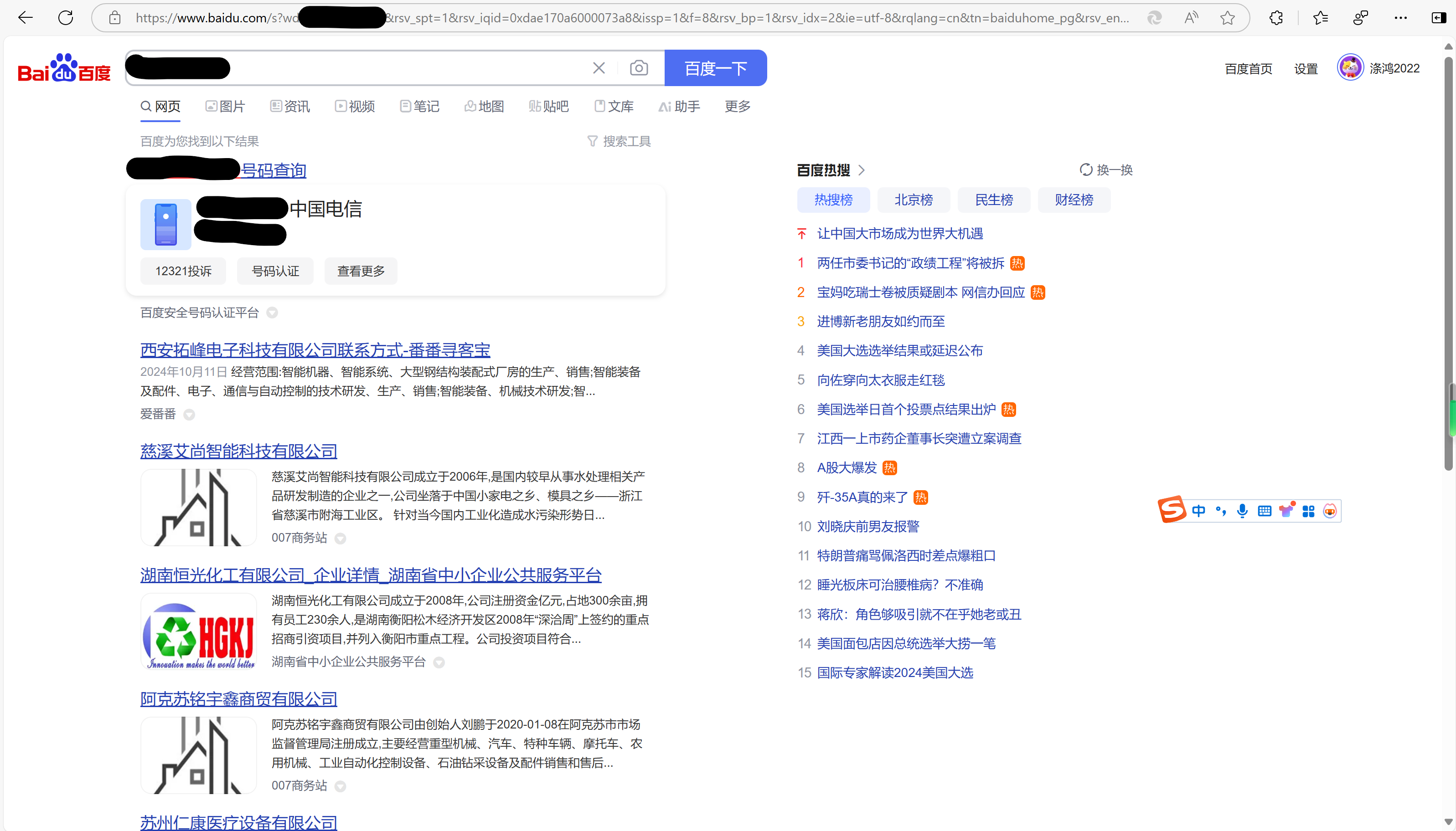1456x831 pixels.
Task: Expand the arrow next to 爱番番
Action: (x=190, y=414)
